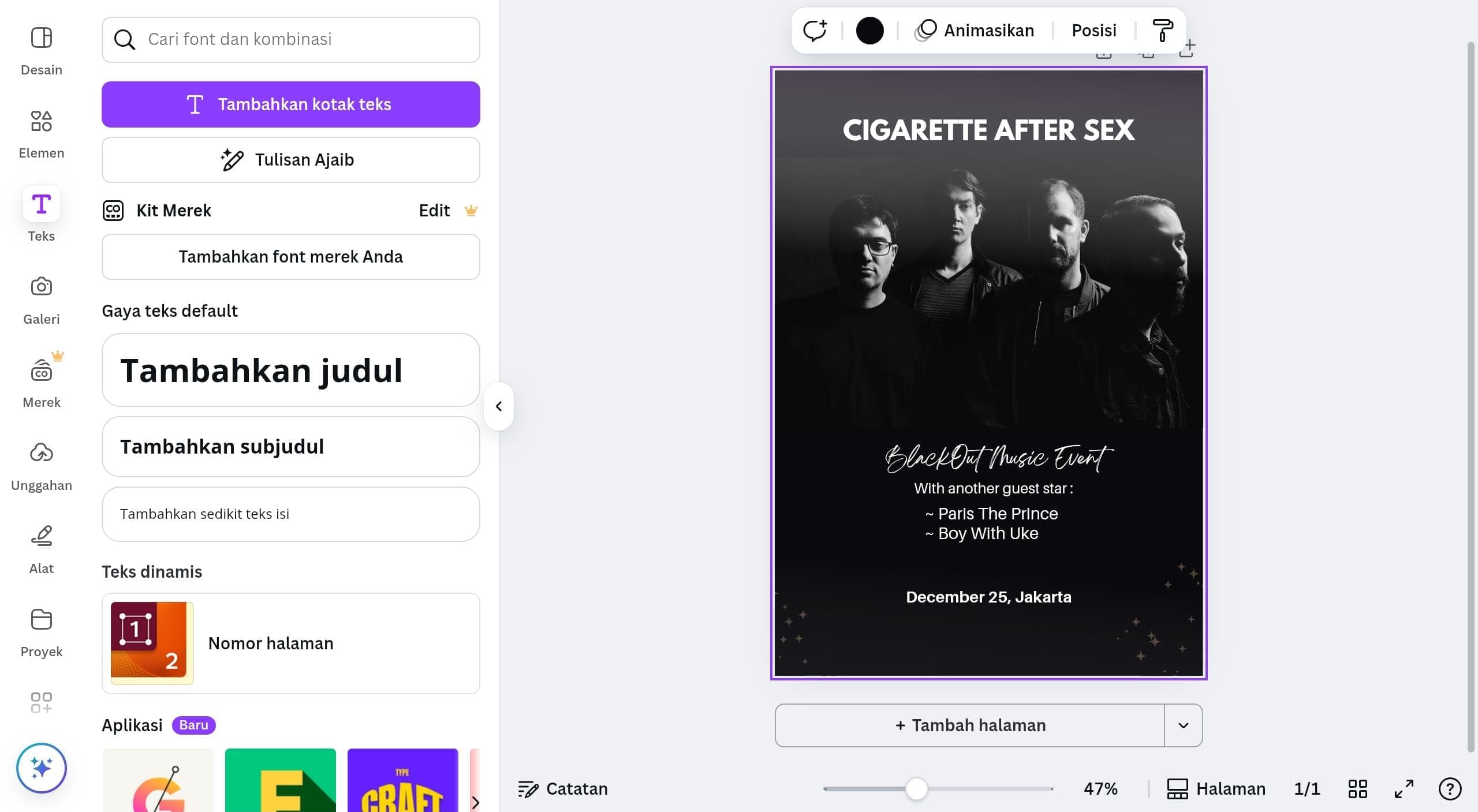The width and height of the screenshot is (1478, 812).
Task: Click the copy style paint roller icon
Action: coord(1162,31)
